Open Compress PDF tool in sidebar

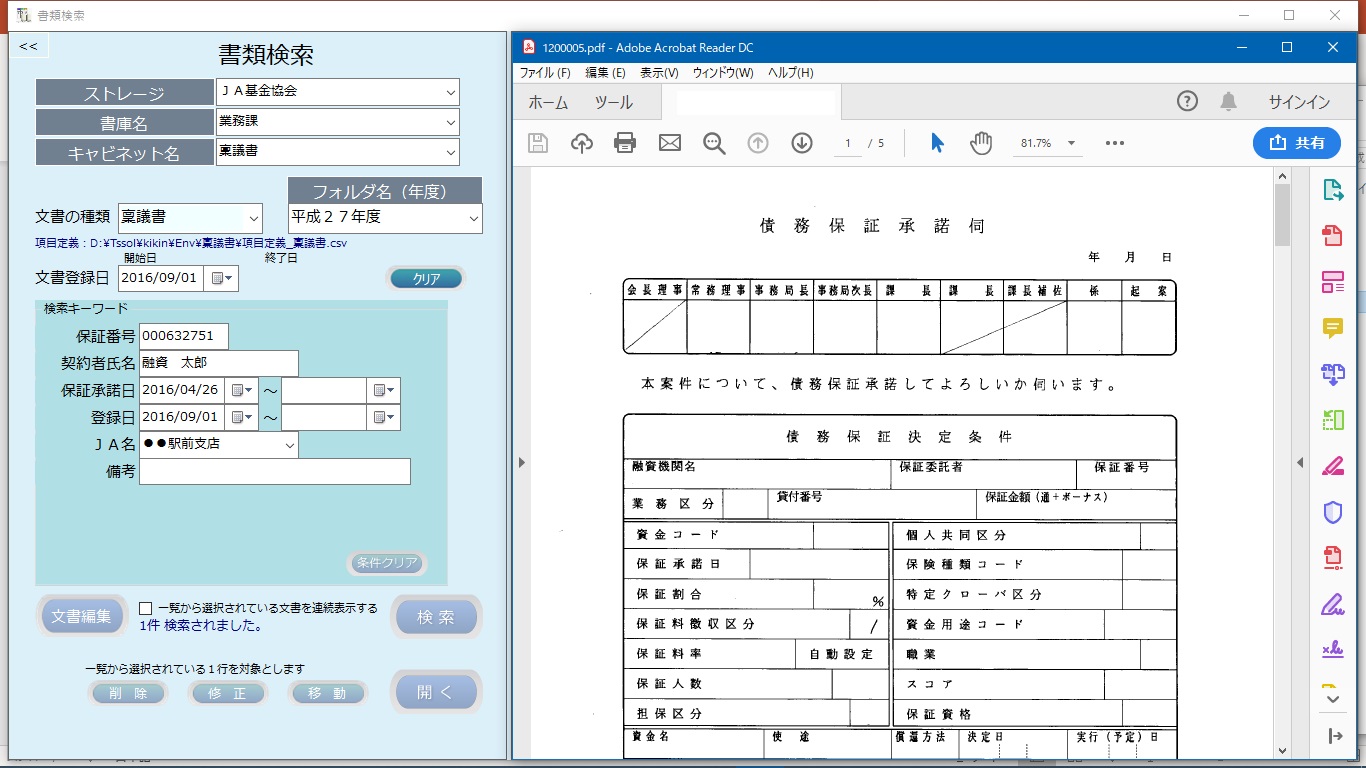point(1332,559)
